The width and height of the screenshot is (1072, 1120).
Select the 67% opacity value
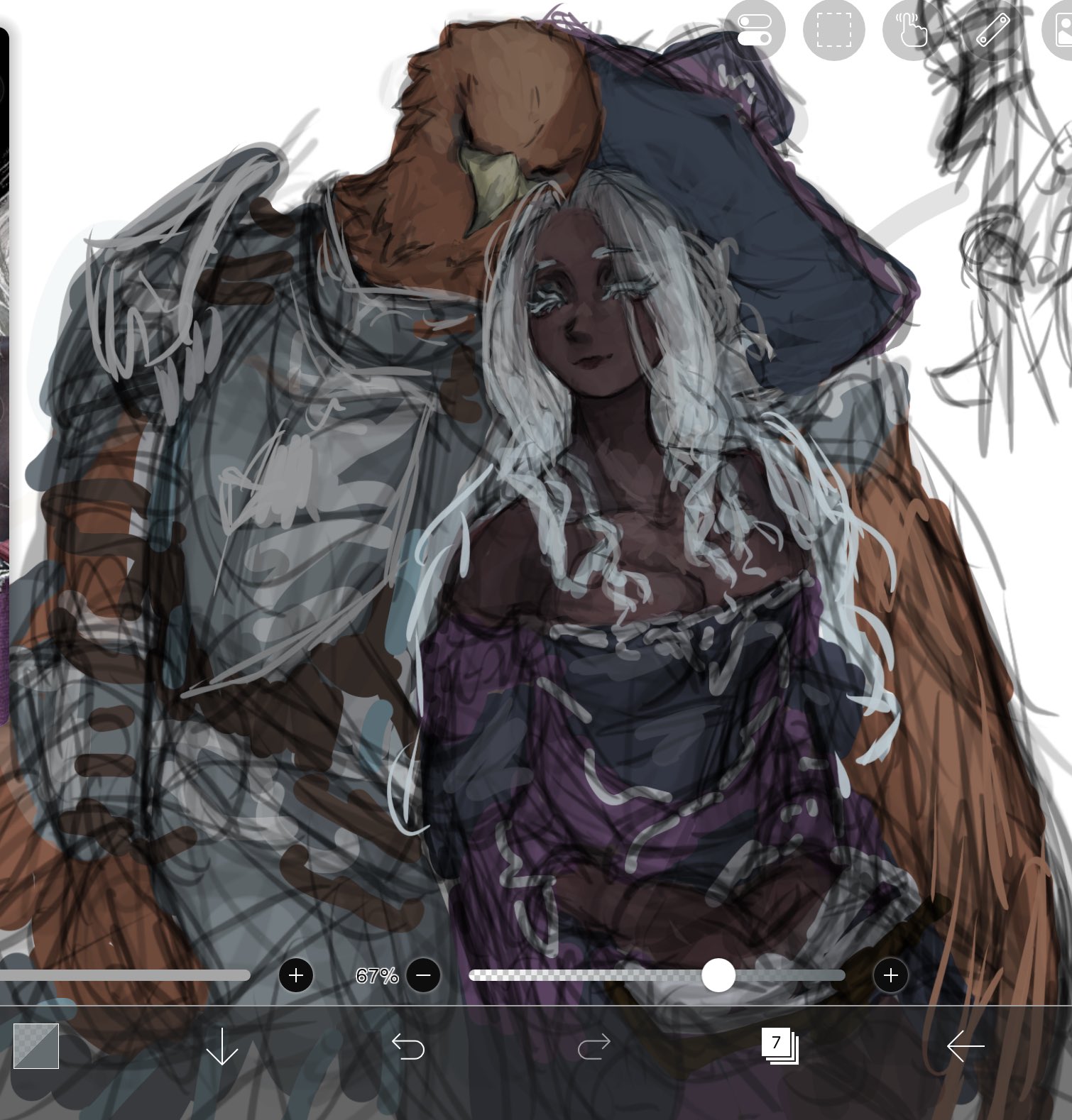pyautogui.click(x=376, y=976)
